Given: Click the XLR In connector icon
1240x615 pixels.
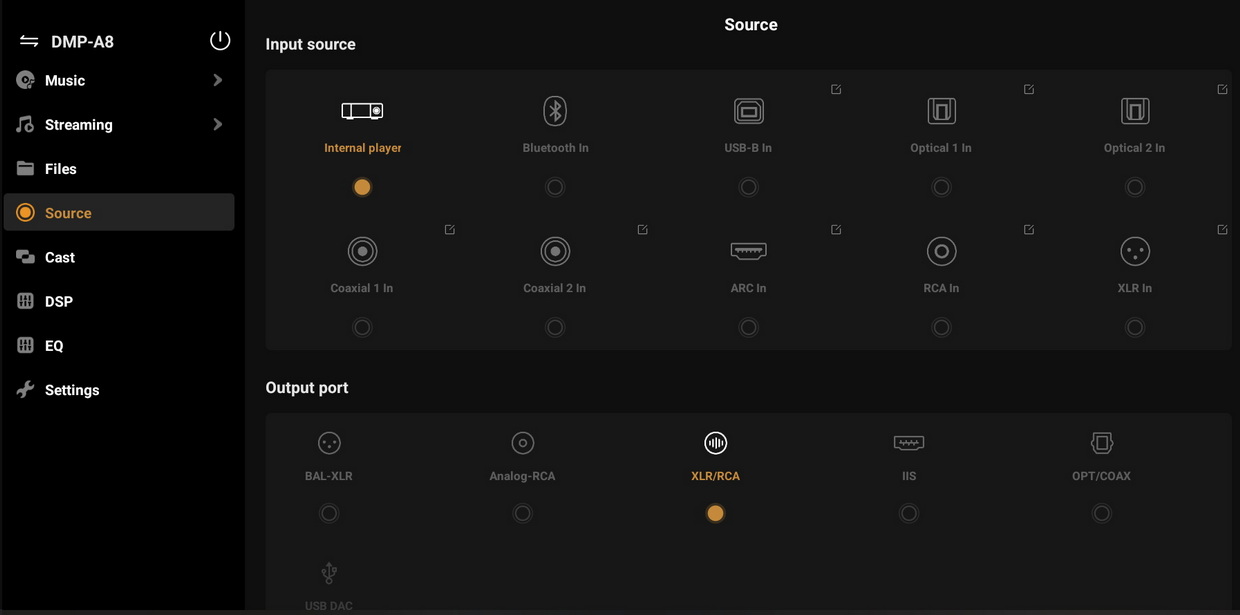Looking at the screenshot, I should (1135, 251).
